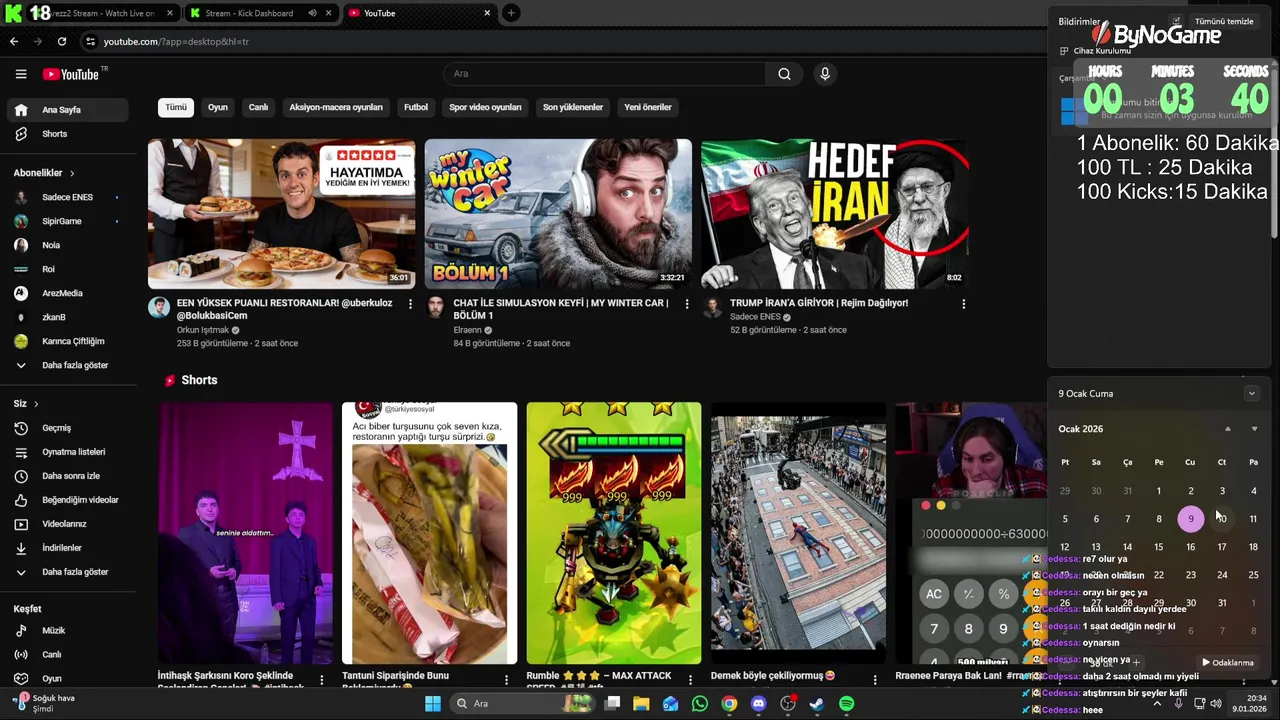
Task: Open Canlı under Keşfet sidebar
Action: coord(68,655)
